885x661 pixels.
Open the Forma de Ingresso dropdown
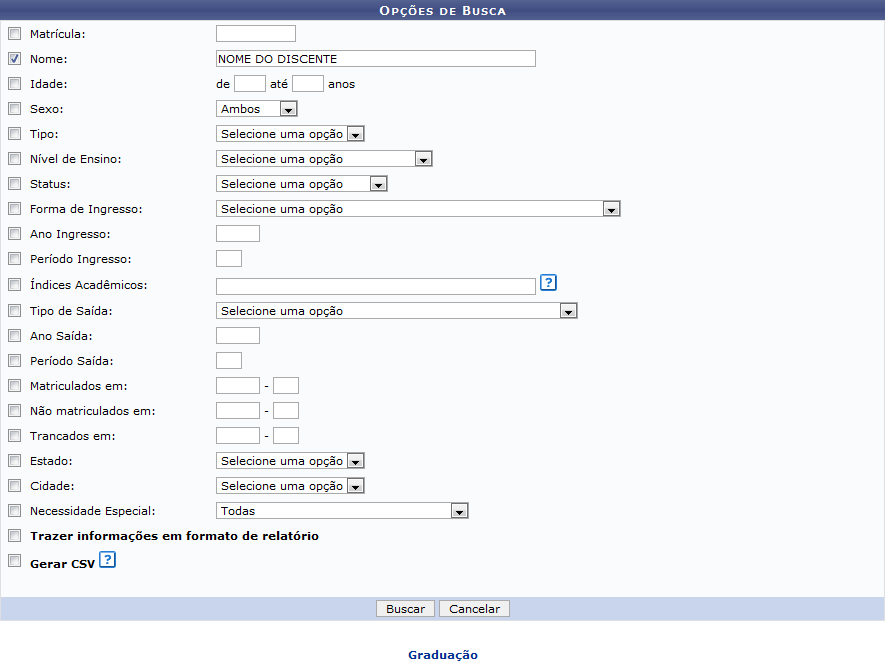coord(418,209)
